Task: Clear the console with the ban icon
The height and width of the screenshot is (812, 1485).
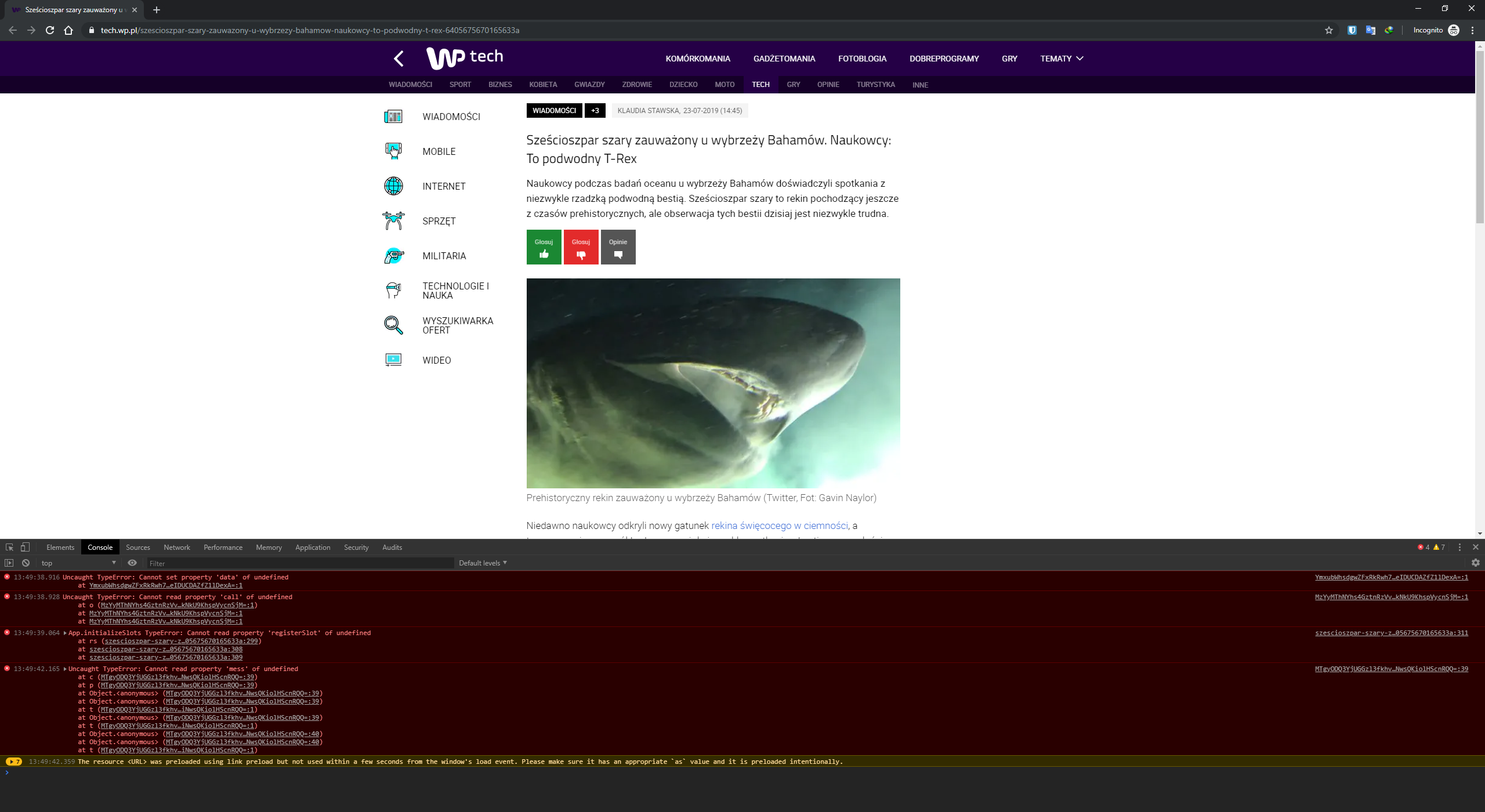Action: [26, 563]
